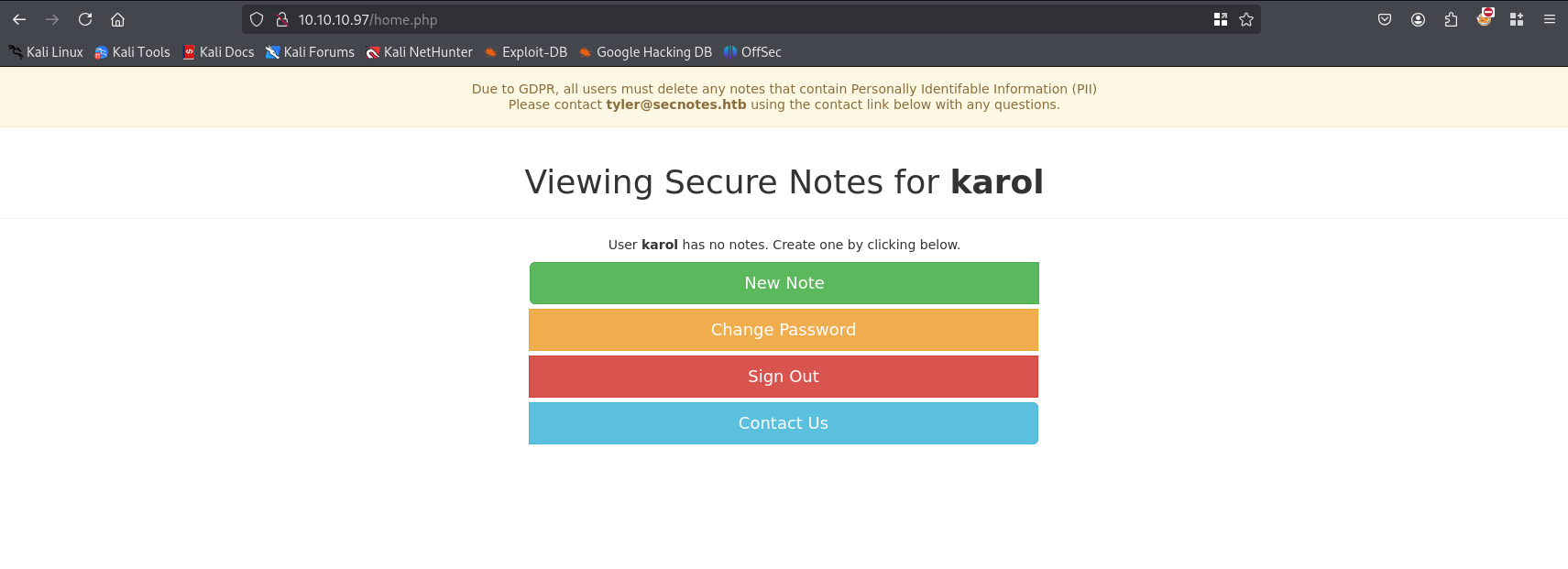View site security lock information
Image resolution: width=1568 pixels, height=569 pixels.
[x=282, y=19]
